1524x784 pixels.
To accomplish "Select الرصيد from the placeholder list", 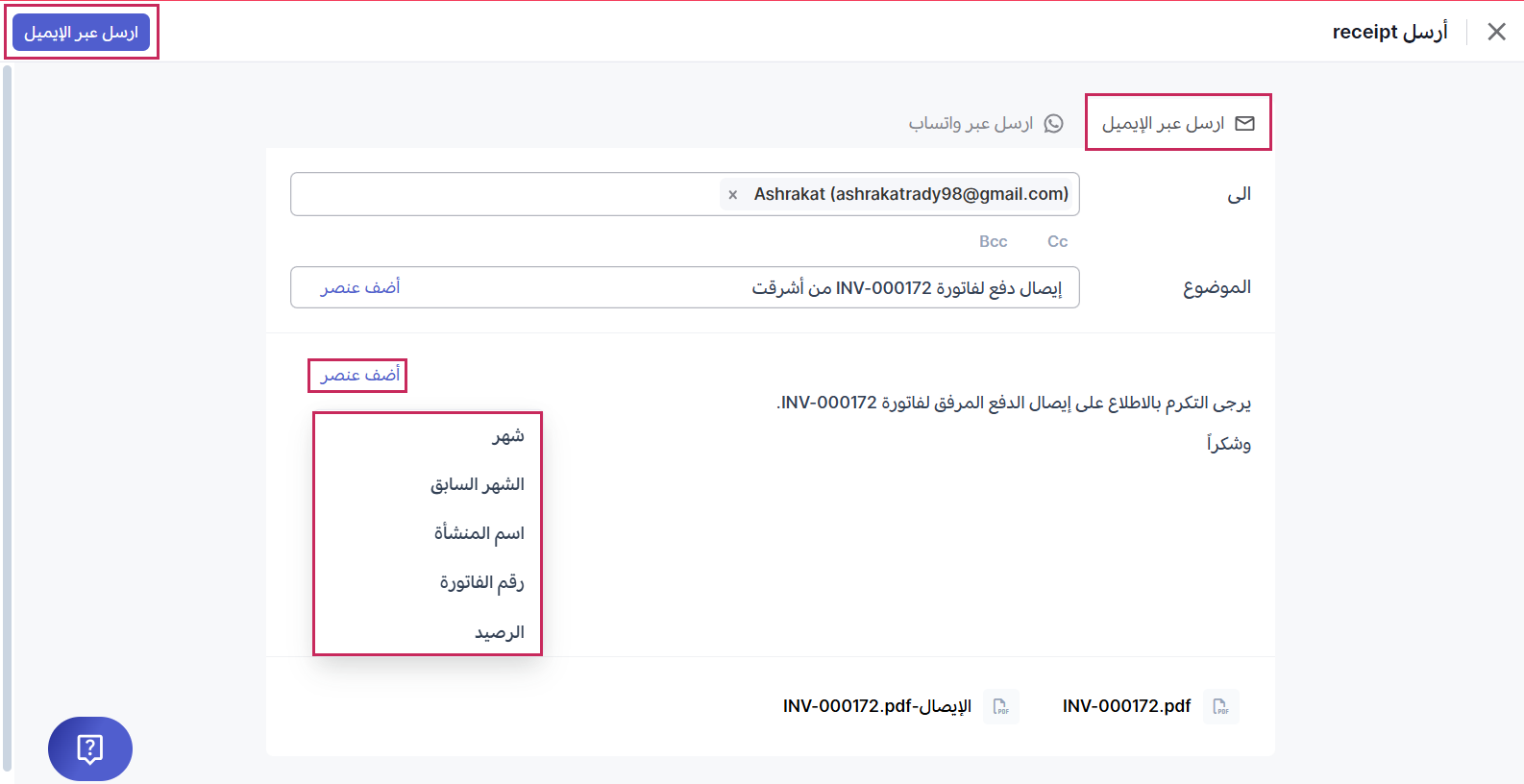I will 500,632.
